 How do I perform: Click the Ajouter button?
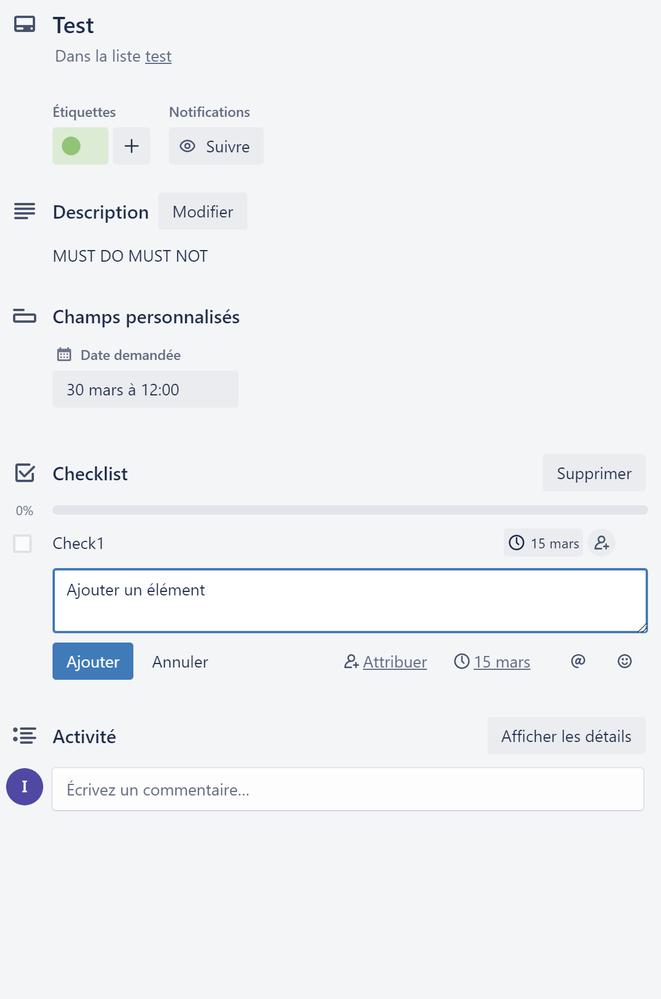click(x=93, y=661)
